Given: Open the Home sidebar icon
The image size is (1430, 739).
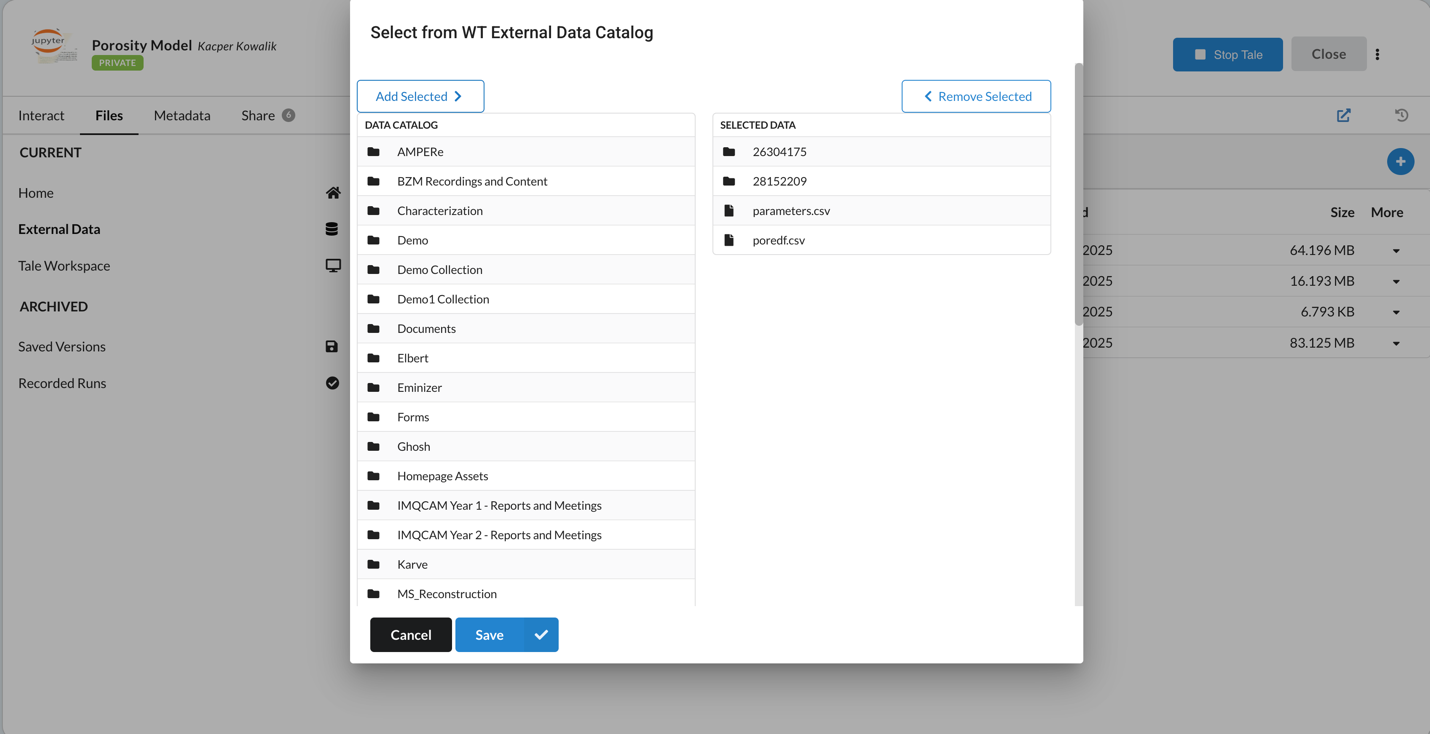Looking at the screenshot, I should point(333,192).
